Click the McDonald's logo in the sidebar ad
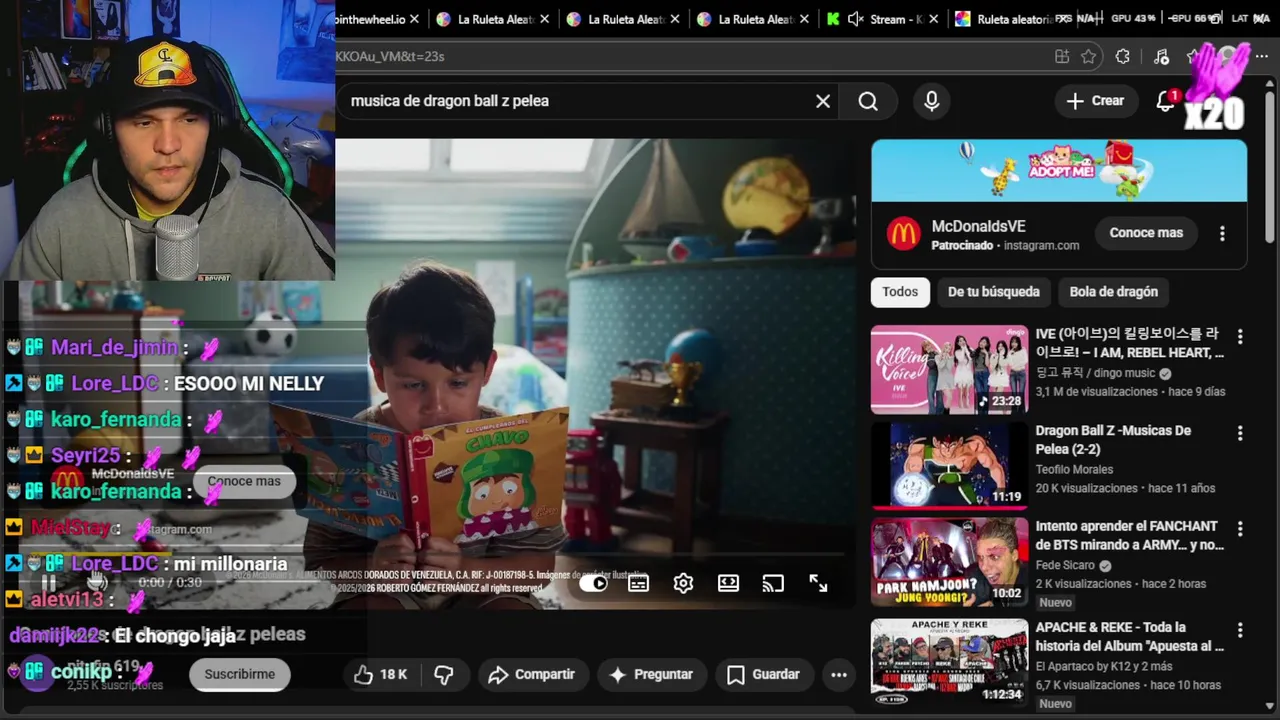 coord(903,234)
